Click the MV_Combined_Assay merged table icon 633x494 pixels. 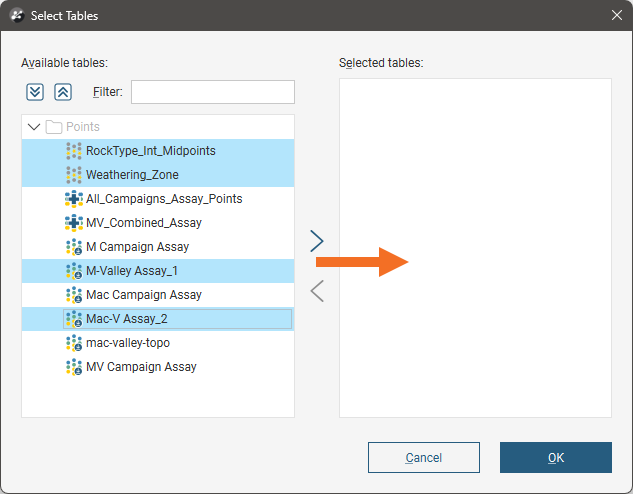[74, 223]
